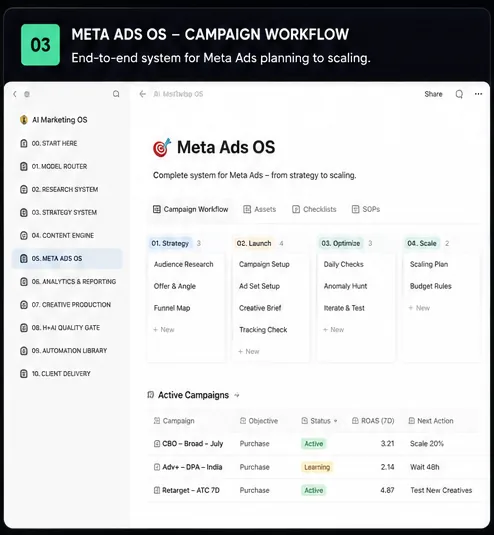Click the Retarget – ATC 7D page icon
This screenshot has height=535, width=494.
(x=157, y=490)
